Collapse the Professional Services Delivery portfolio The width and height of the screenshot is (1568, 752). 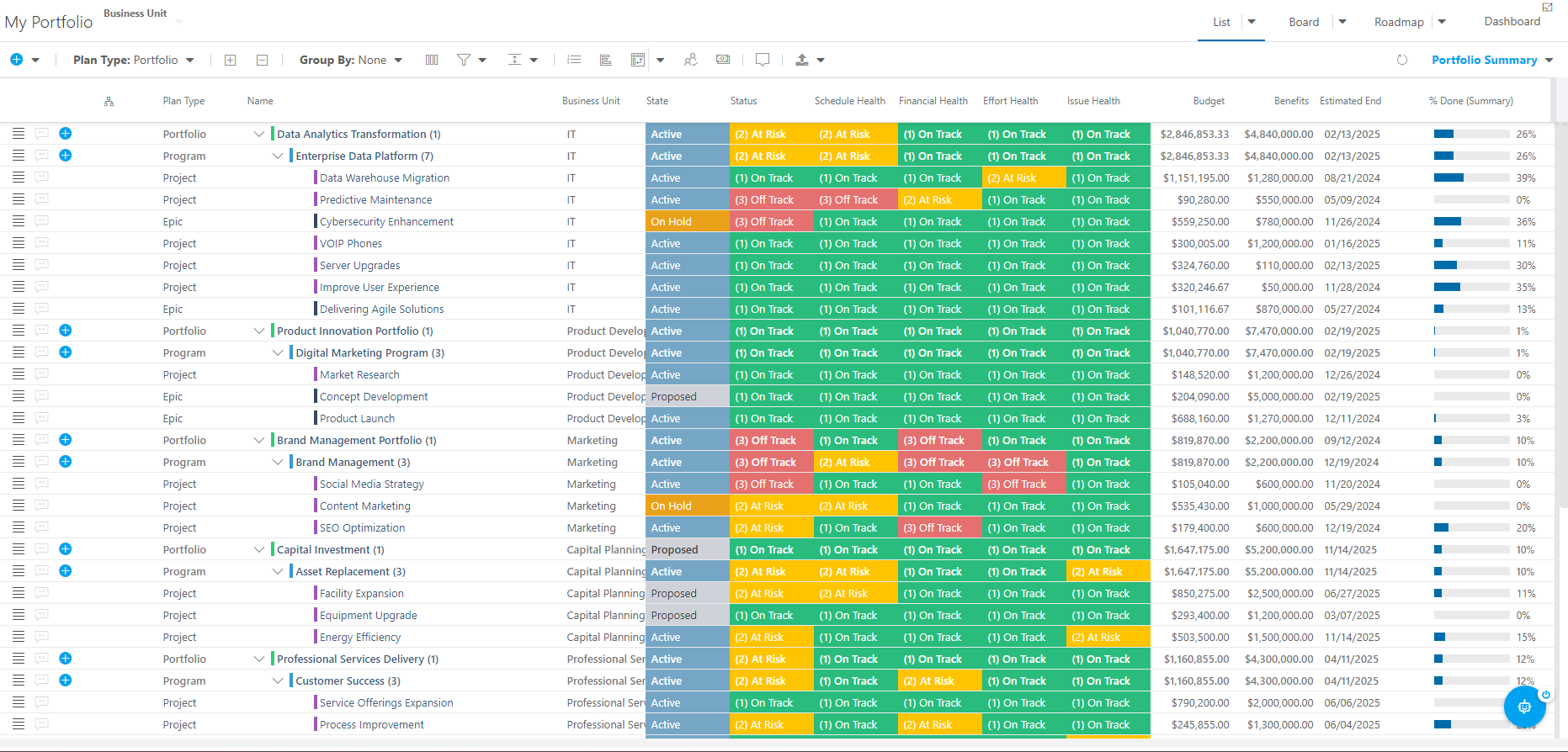pyautogui.click(x=259, y=659)
